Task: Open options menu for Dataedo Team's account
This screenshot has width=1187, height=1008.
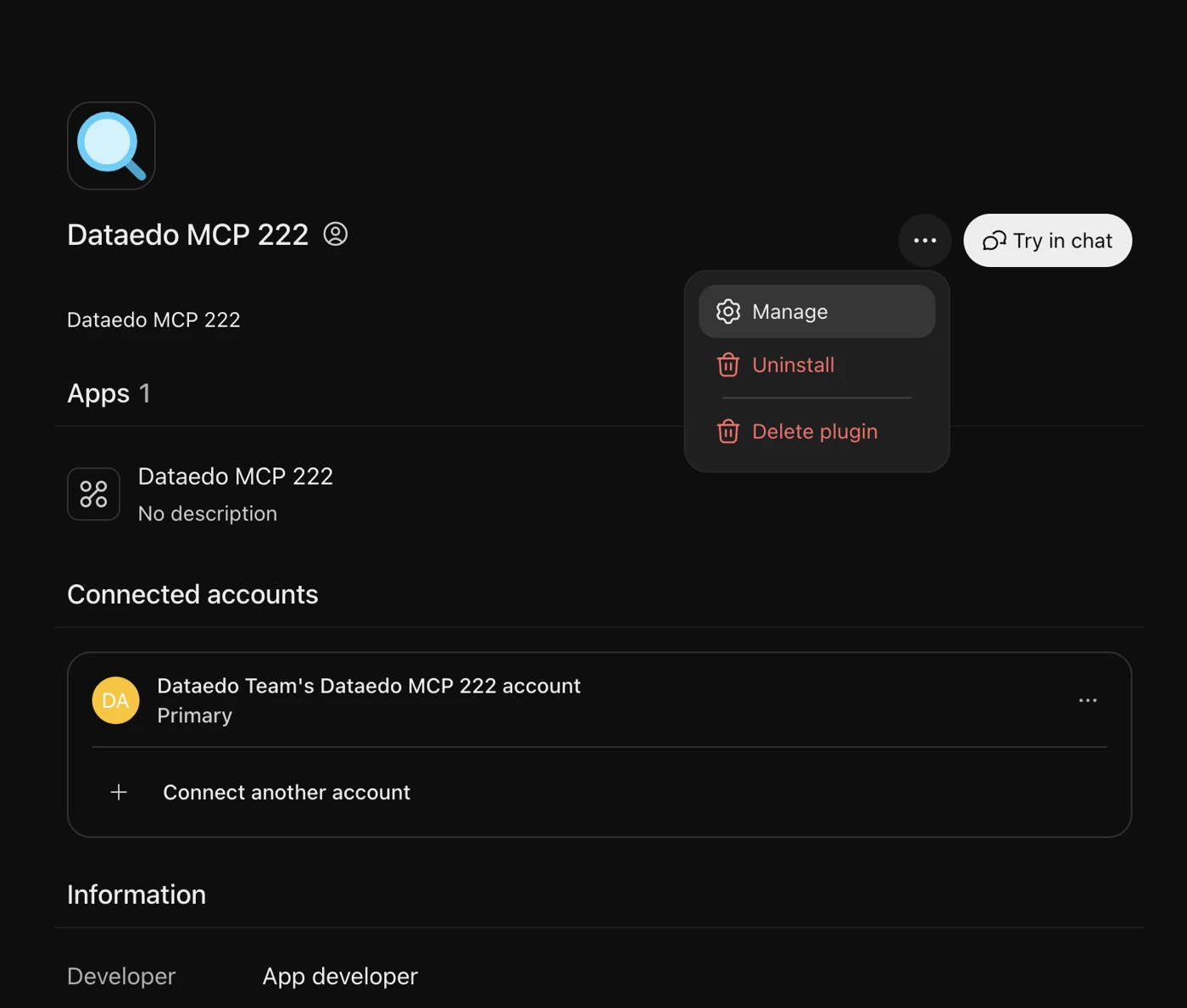Action: (x=1088, y=700)
